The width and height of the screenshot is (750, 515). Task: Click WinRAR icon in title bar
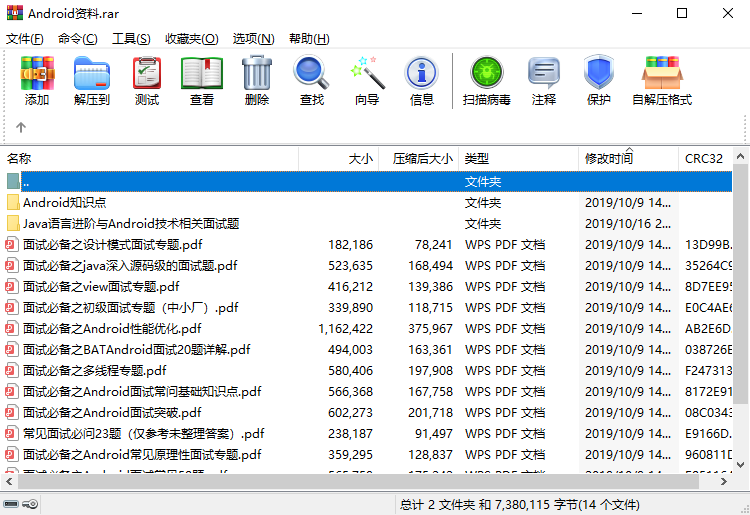pos(14,13)
